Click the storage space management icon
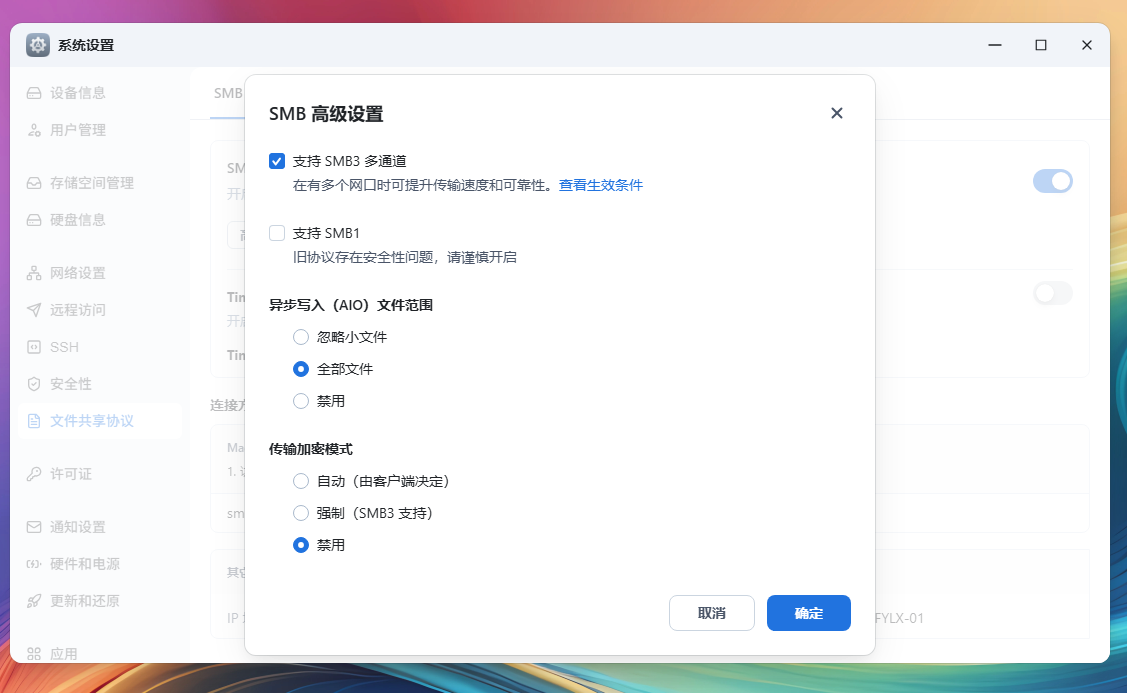 34,183
